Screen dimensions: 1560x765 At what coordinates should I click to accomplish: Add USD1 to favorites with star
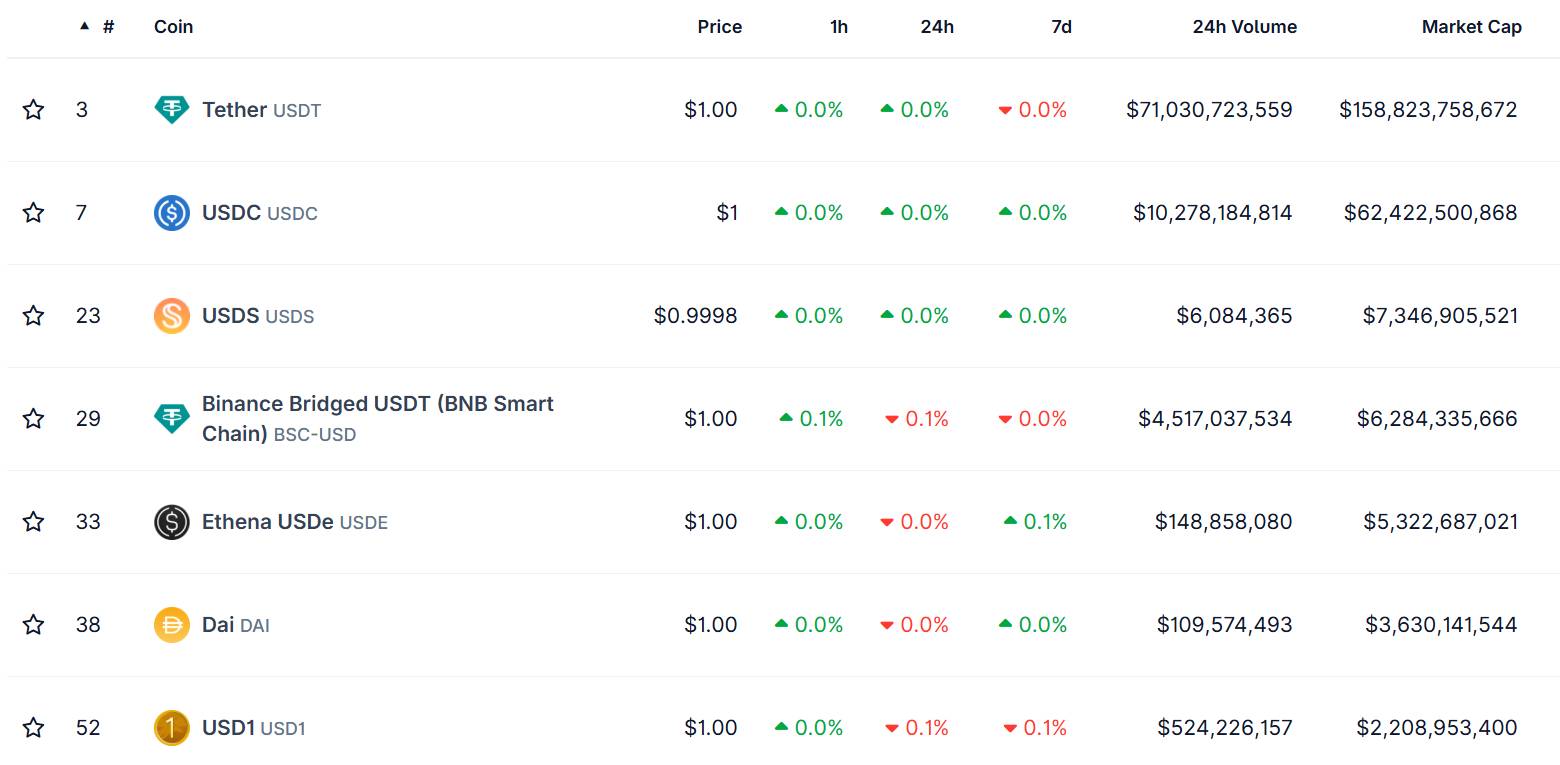(x=34, y=728)
